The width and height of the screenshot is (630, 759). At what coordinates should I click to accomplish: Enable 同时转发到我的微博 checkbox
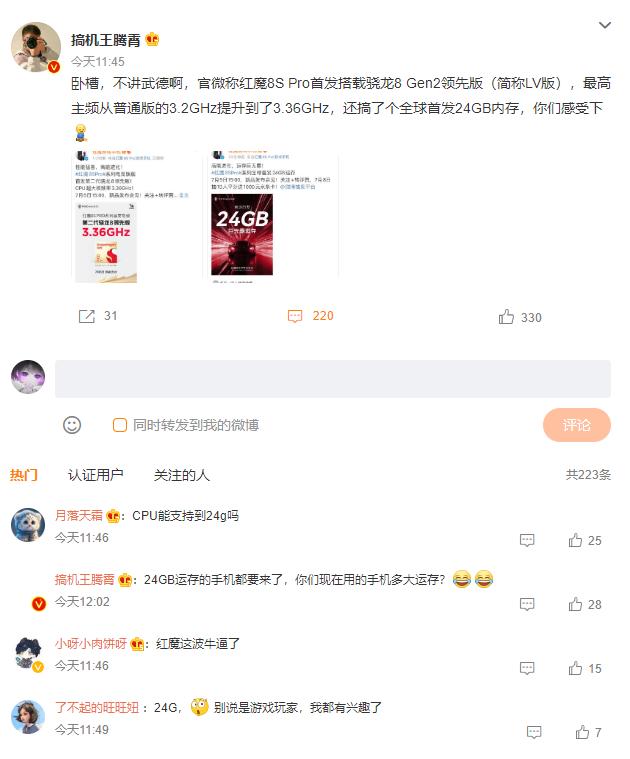[120, 425]
